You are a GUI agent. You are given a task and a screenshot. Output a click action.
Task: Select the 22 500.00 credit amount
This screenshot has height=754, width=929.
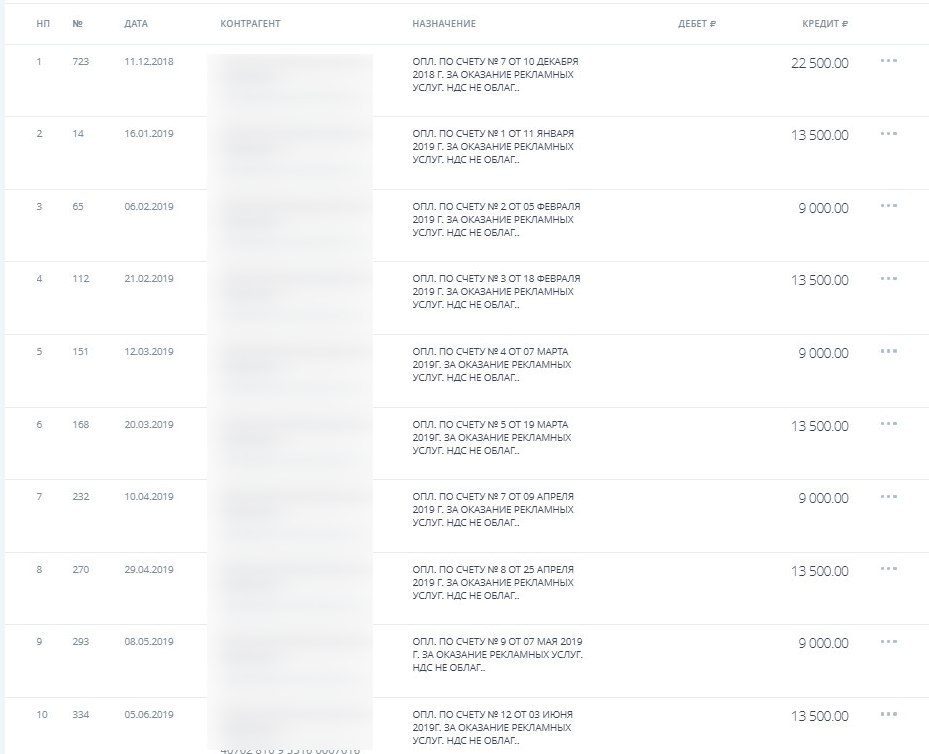(819, 63)
